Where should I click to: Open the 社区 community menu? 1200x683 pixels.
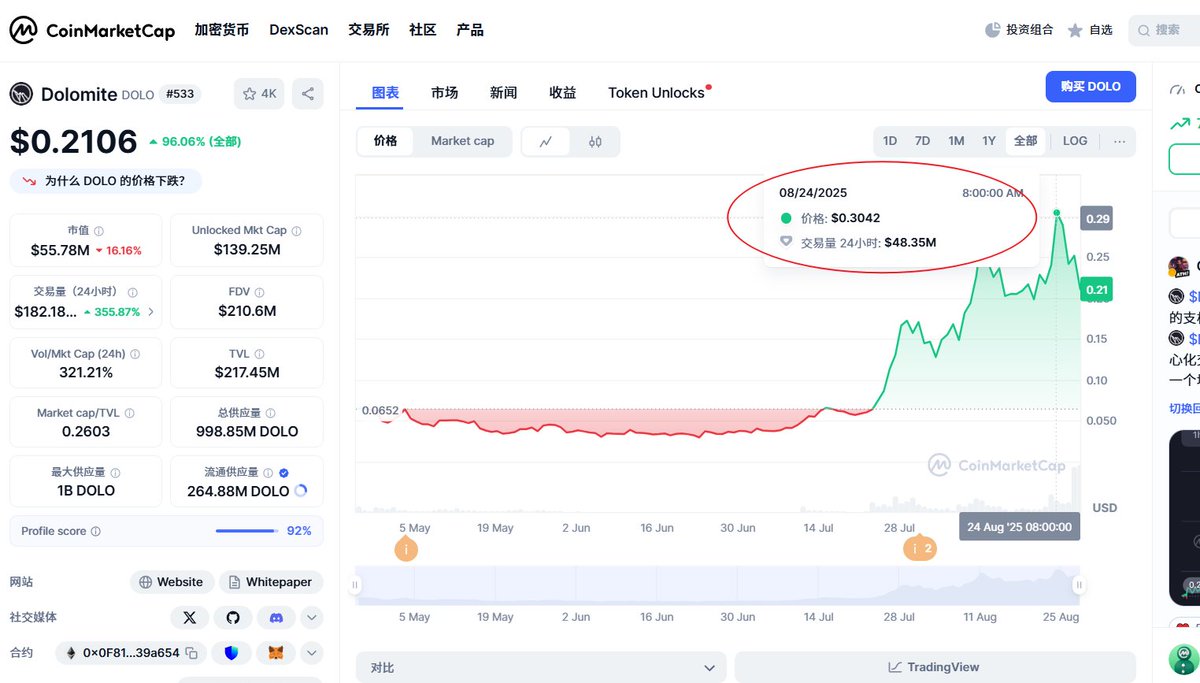pos(423,30)
